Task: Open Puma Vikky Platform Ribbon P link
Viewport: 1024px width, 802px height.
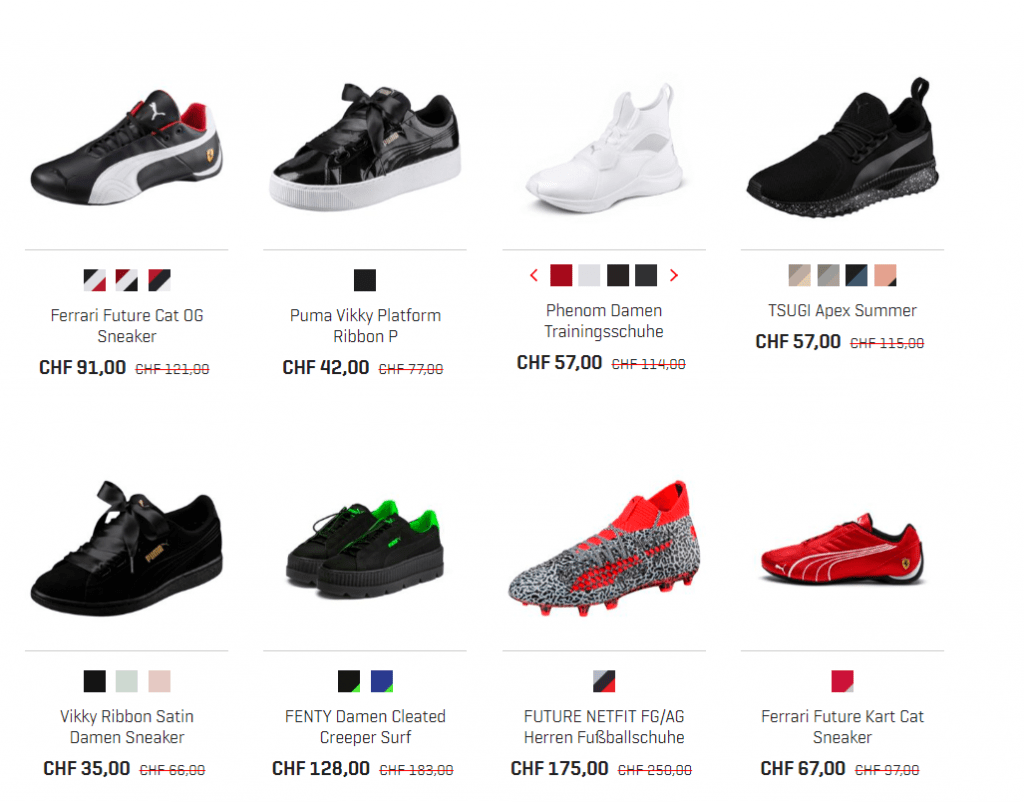Action: pos(365,326)
